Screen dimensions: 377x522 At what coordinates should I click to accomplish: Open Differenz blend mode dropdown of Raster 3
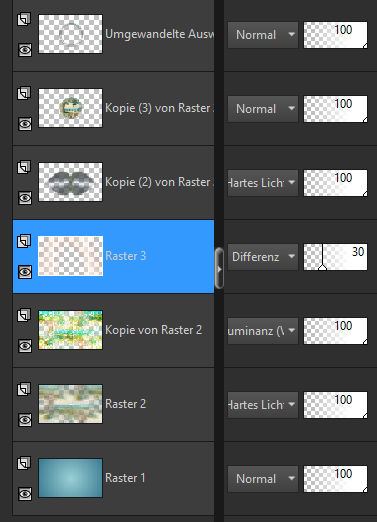tap(263, 257)
